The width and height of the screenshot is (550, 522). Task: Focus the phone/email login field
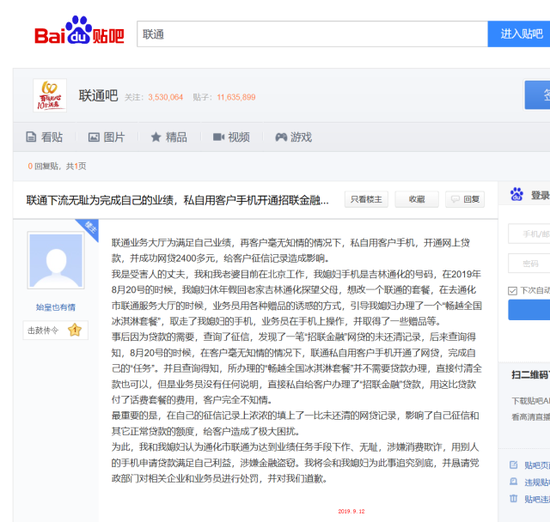pyautogui.click(x=529, y=234)
